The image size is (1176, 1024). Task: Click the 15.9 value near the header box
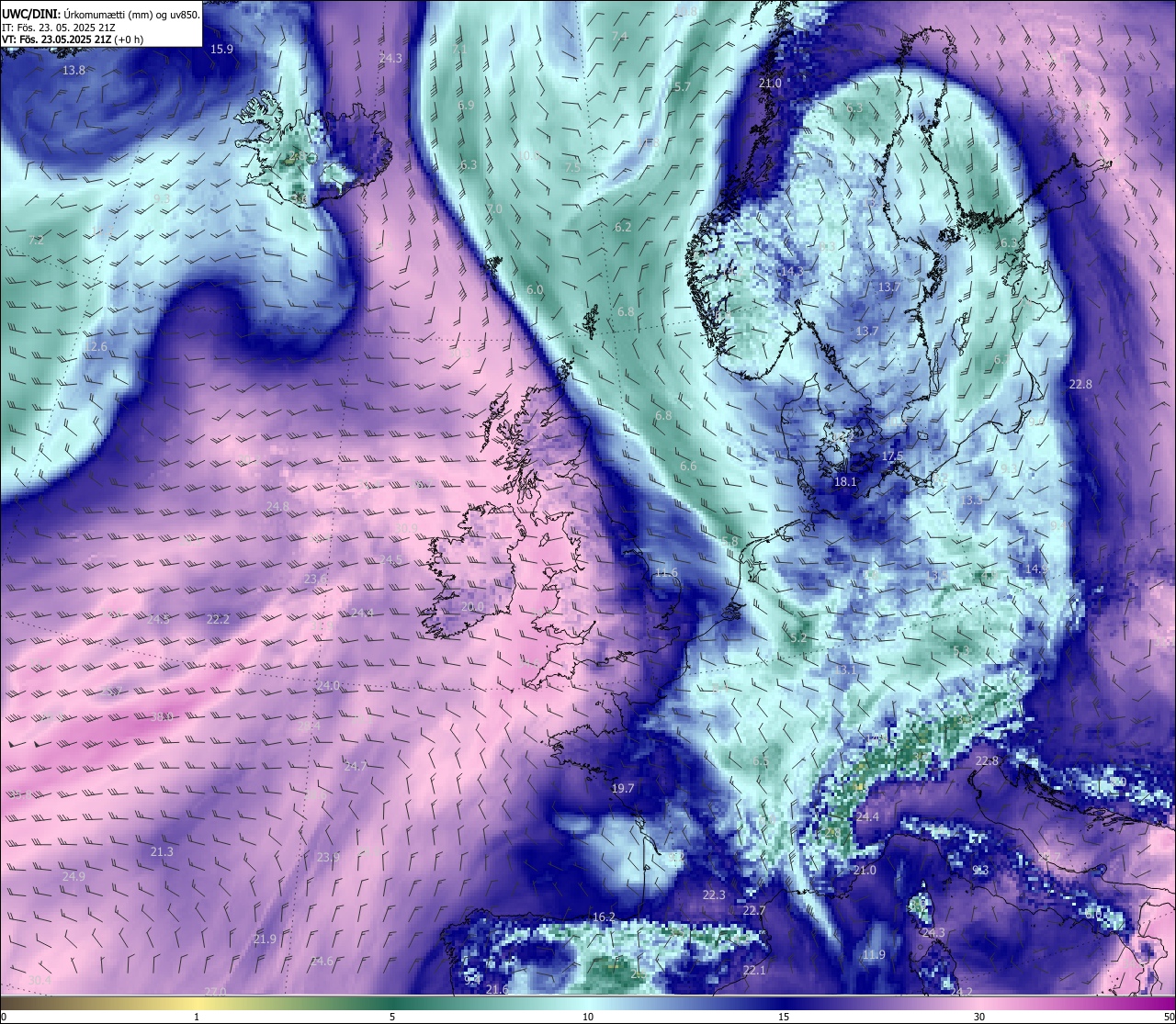pos(221,49)
